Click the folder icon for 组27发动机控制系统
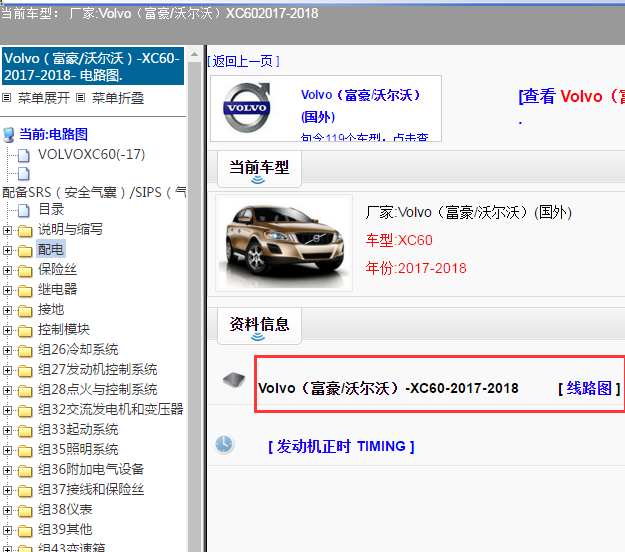 pos(25,371)
